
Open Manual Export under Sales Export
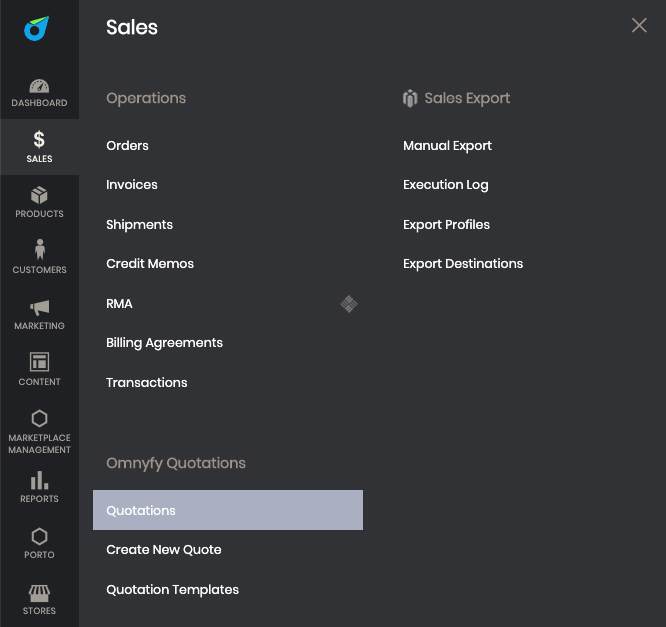tap(447, 146)
